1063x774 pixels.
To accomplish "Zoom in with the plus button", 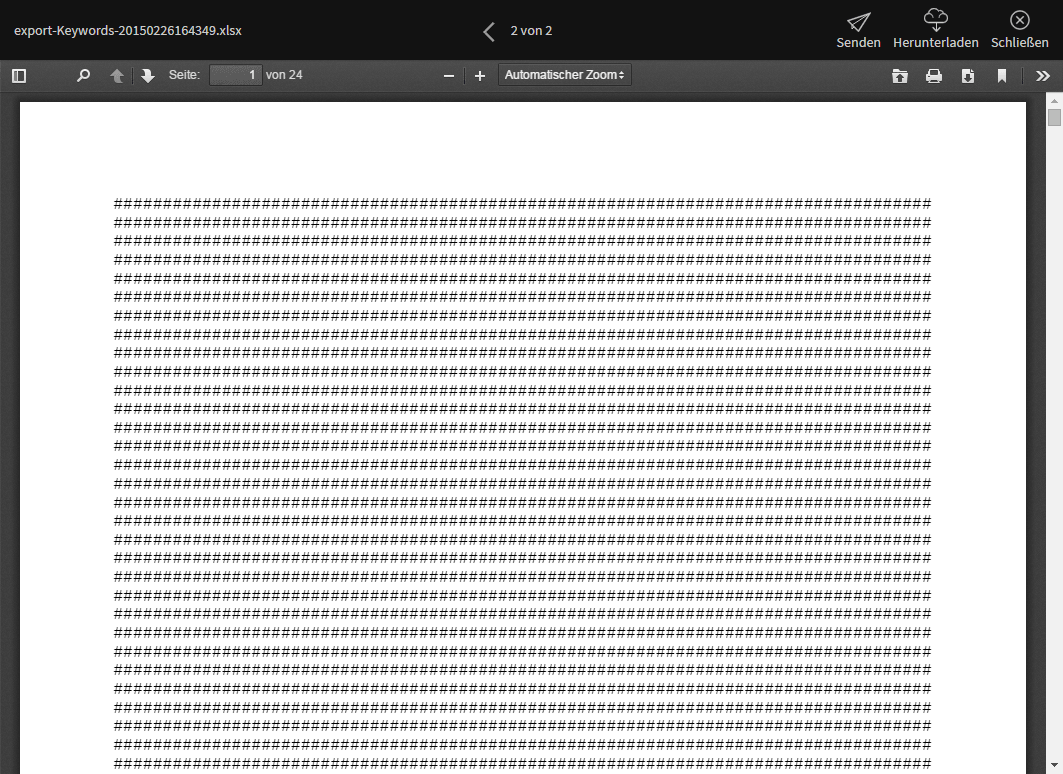I will coord(480,76).
